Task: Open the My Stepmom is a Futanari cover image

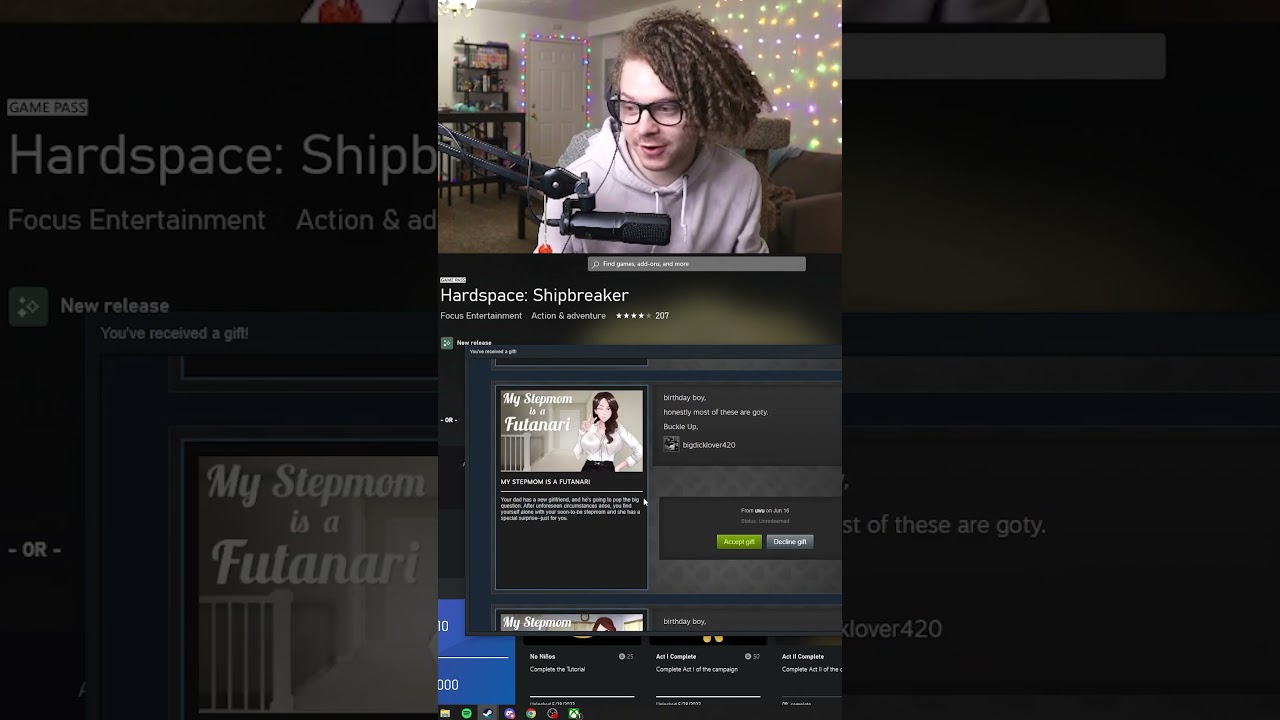Action: click(x=572, y=431)
